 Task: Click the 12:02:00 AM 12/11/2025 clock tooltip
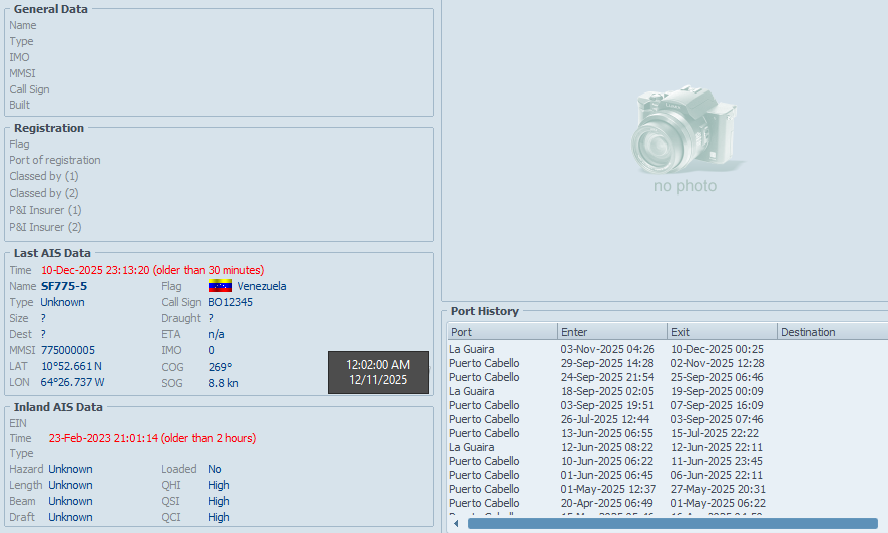(x=378, y=372)
